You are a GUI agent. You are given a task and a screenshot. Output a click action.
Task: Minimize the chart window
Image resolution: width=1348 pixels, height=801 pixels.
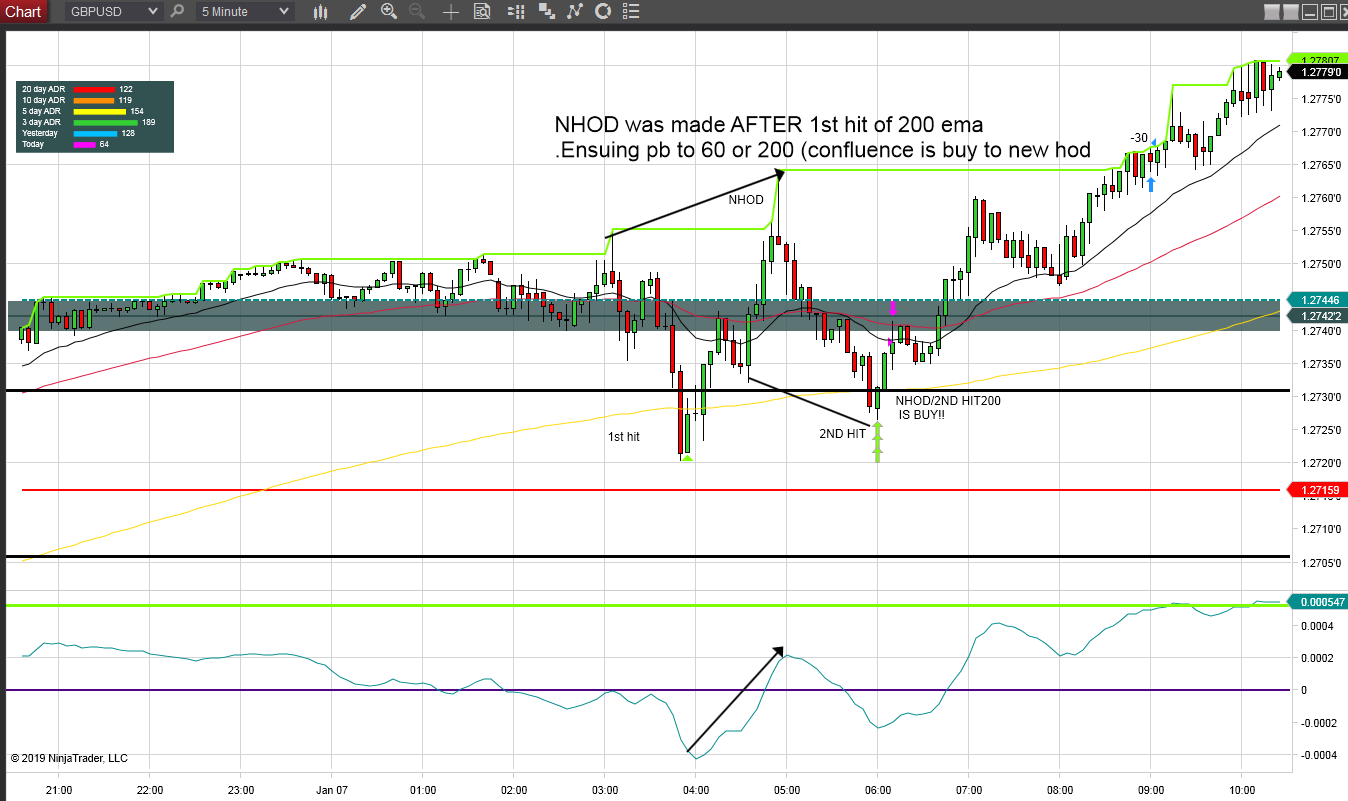1309,12
